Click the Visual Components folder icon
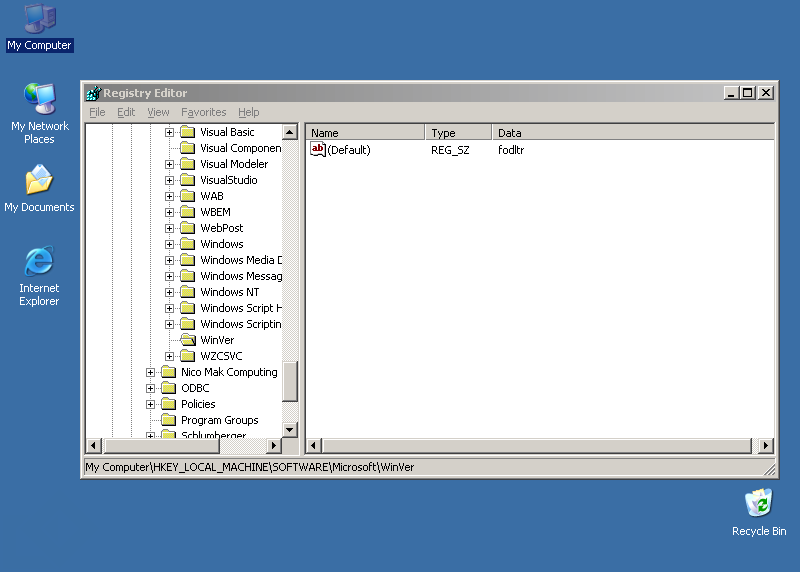800x572 pixels. tap(188, 148)
